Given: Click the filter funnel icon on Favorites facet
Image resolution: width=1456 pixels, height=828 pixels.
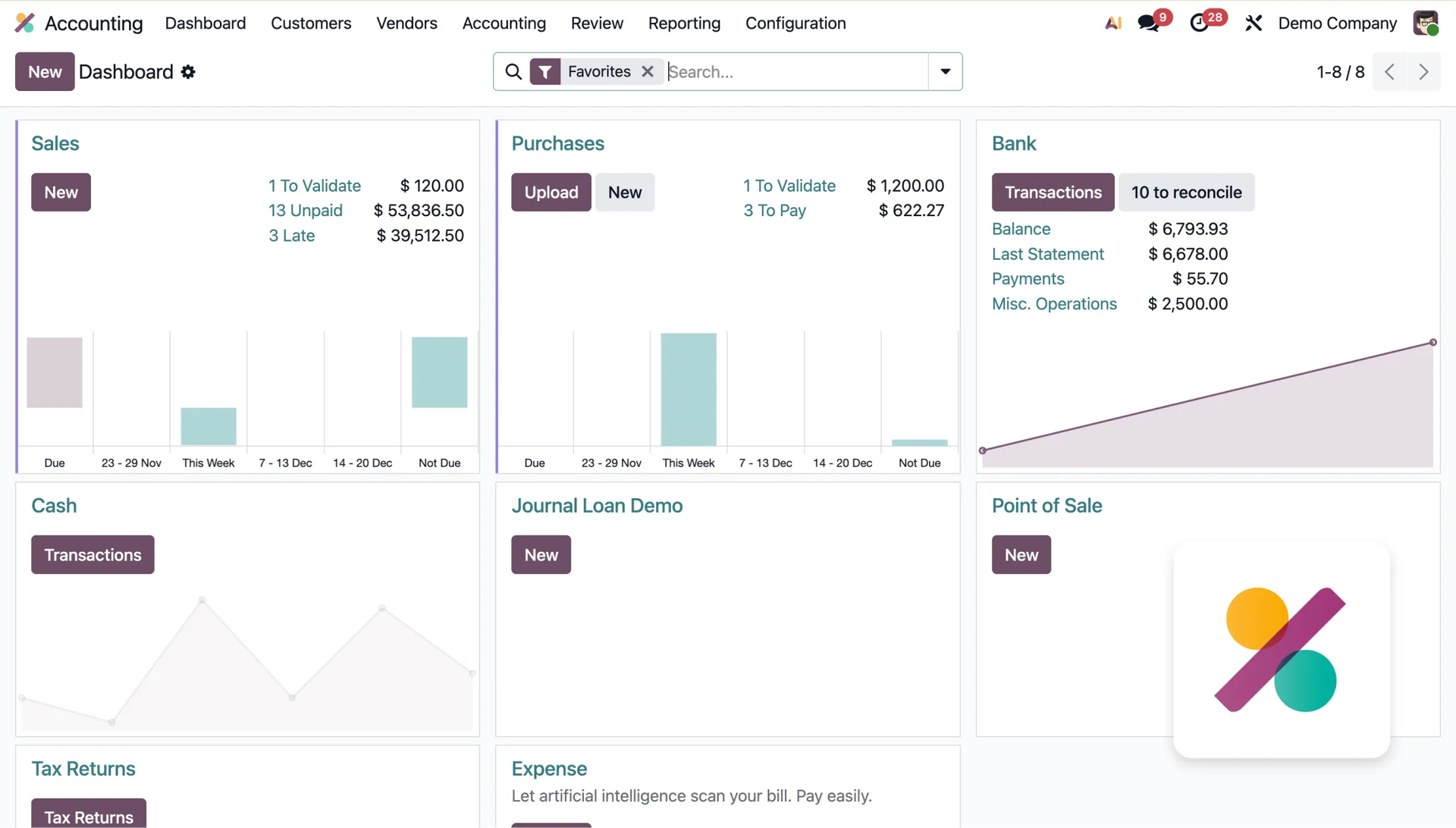Looking at the screenshot, I should click(x=544, y=72).
